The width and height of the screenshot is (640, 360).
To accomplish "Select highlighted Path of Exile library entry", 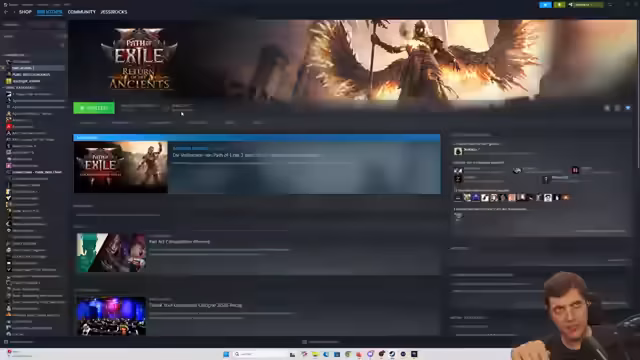I will [34, 68].
